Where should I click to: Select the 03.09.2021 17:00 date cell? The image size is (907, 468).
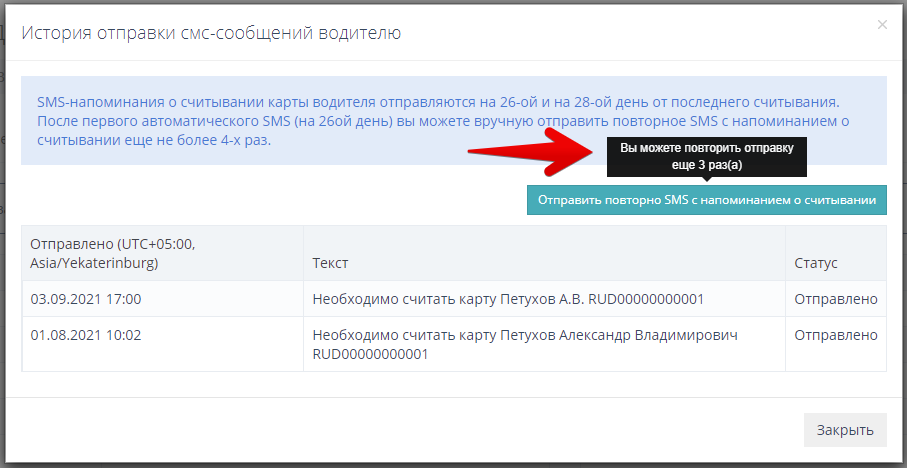(86, 299)
